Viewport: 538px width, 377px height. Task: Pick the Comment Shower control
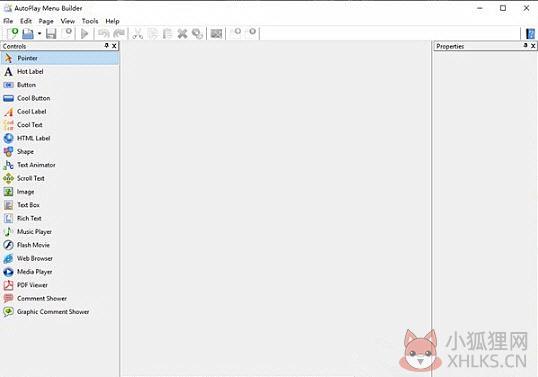click(x=60, y=298)
